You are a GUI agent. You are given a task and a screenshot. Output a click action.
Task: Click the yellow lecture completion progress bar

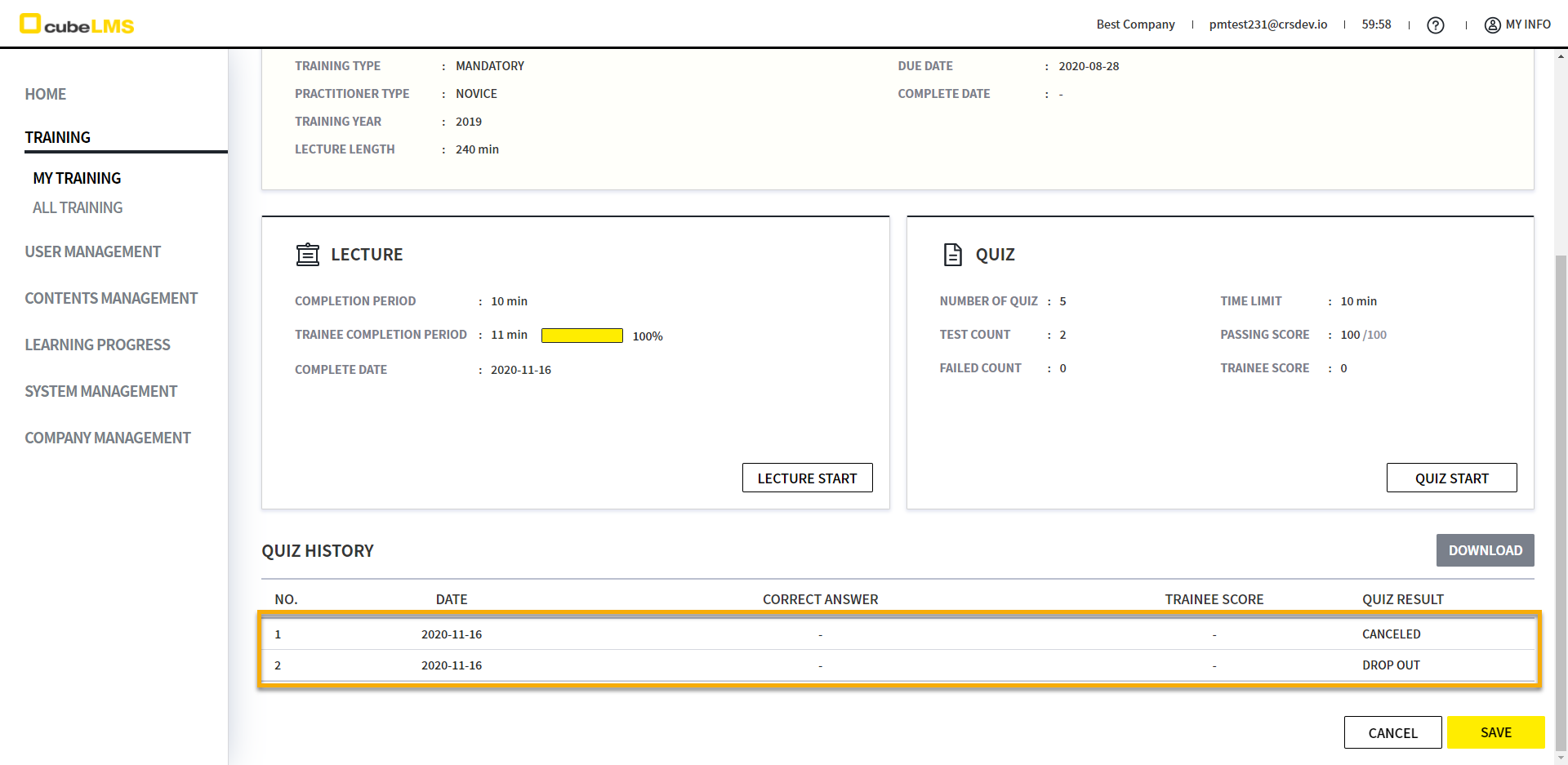[581, 336]
